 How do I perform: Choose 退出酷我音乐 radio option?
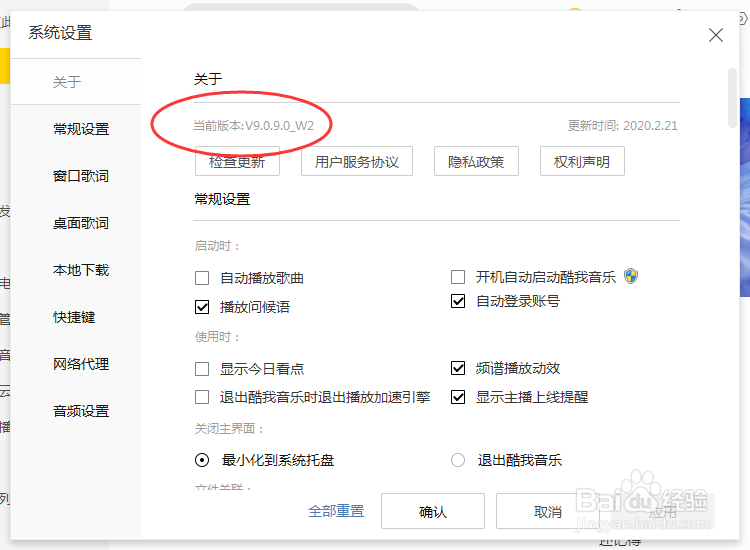(458, 460)
